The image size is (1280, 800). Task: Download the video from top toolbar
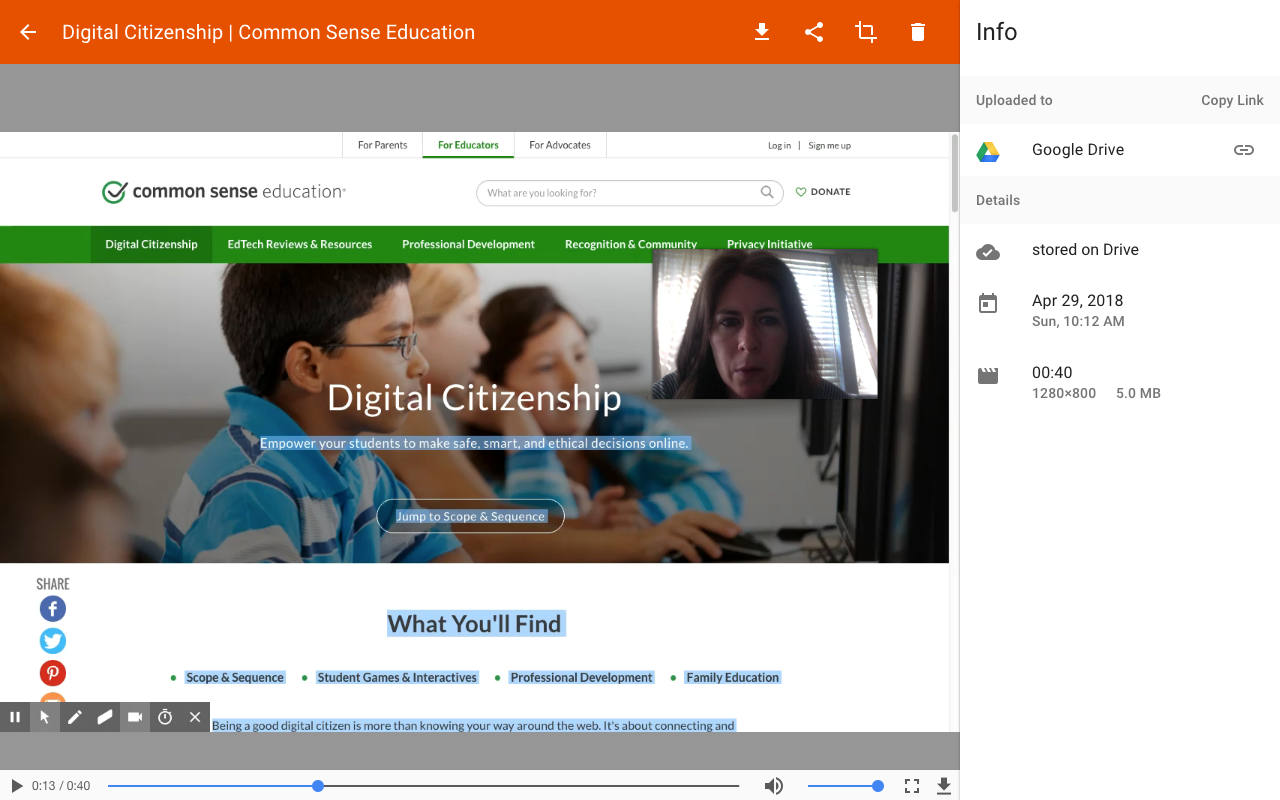[762, 32]
